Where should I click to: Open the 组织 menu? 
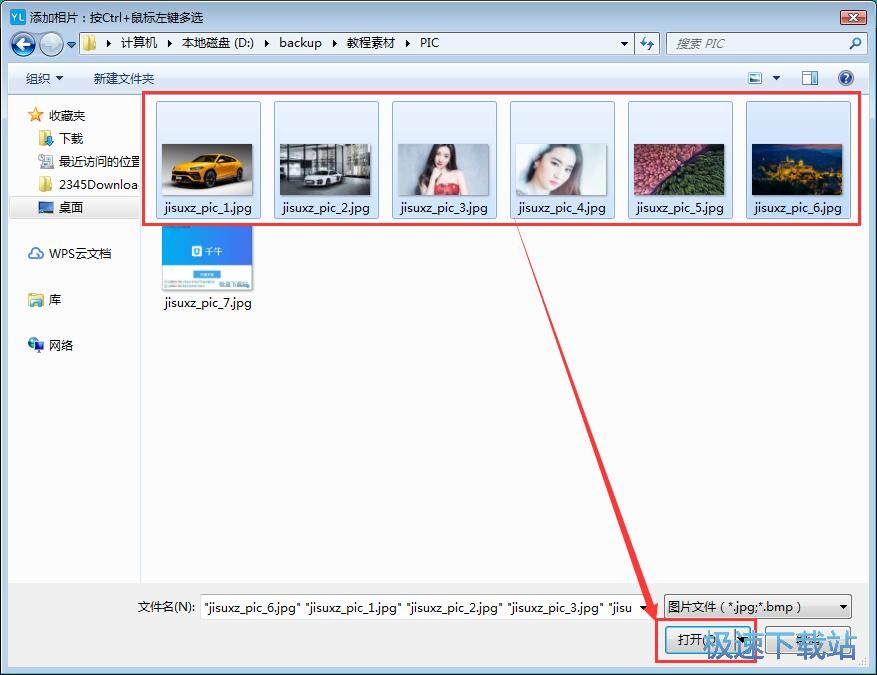pyautogui.click(x=44, y=78)
